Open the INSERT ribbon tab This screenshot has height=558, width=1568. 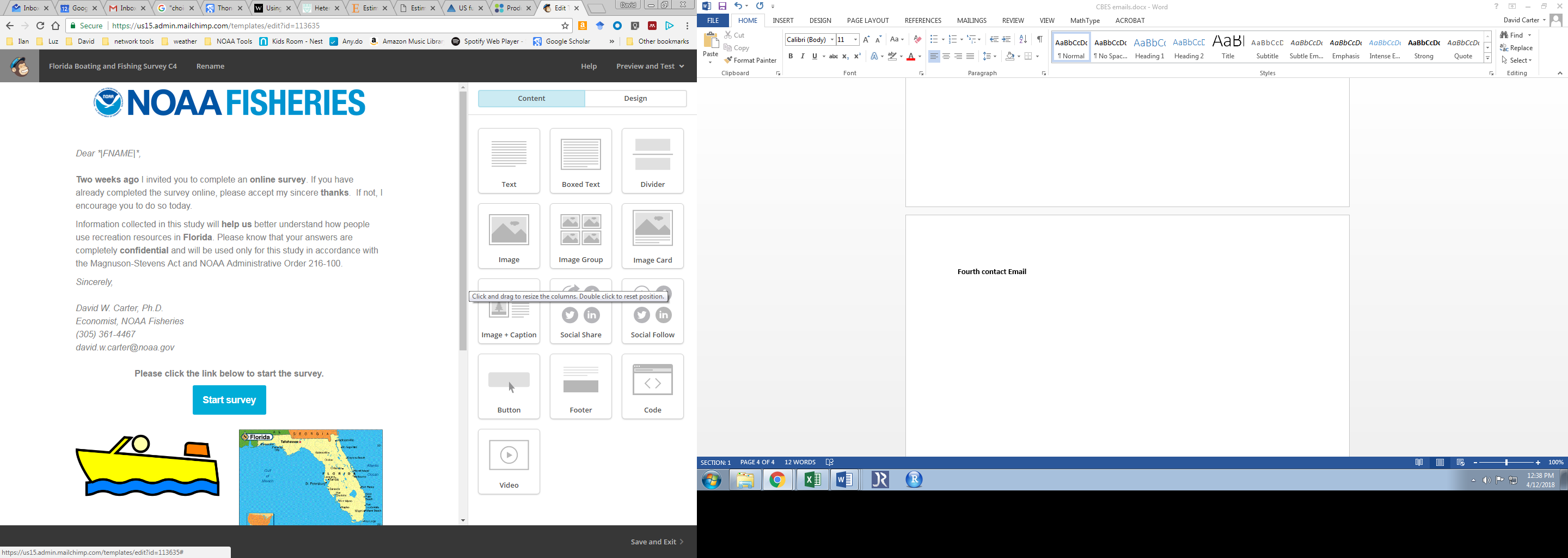pos(783,21)
